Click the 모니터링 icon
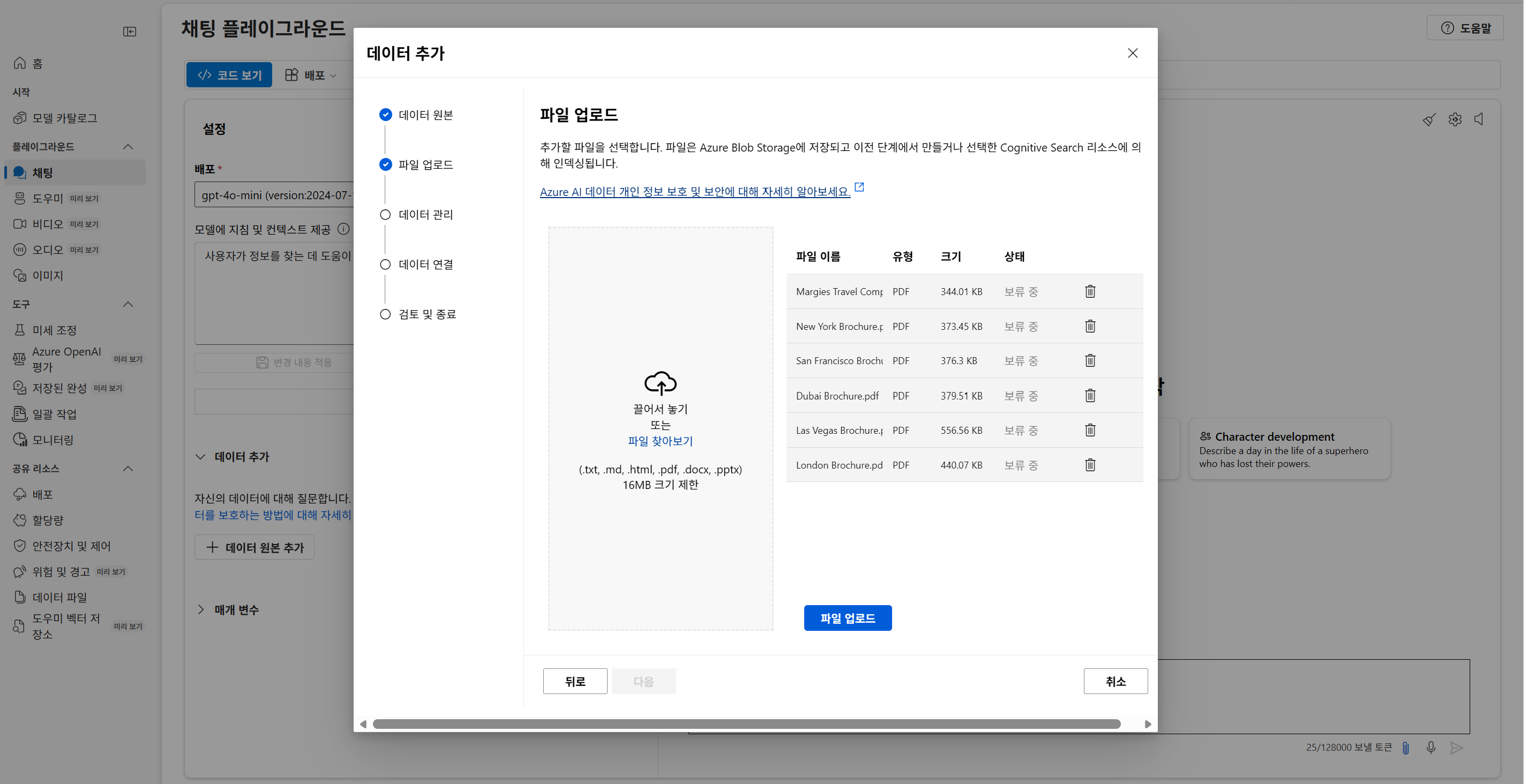 (x=20, y=440)
